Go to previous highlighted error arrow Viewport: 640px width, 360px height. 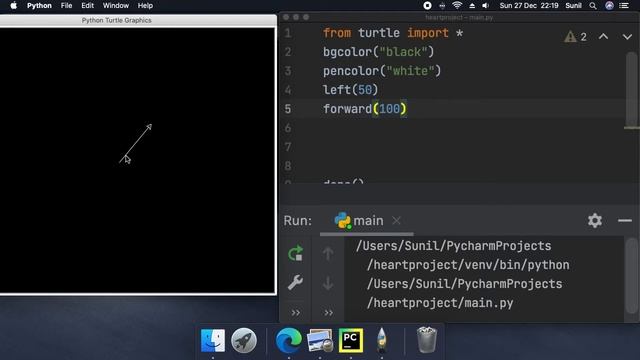click(x=603, y=37)
